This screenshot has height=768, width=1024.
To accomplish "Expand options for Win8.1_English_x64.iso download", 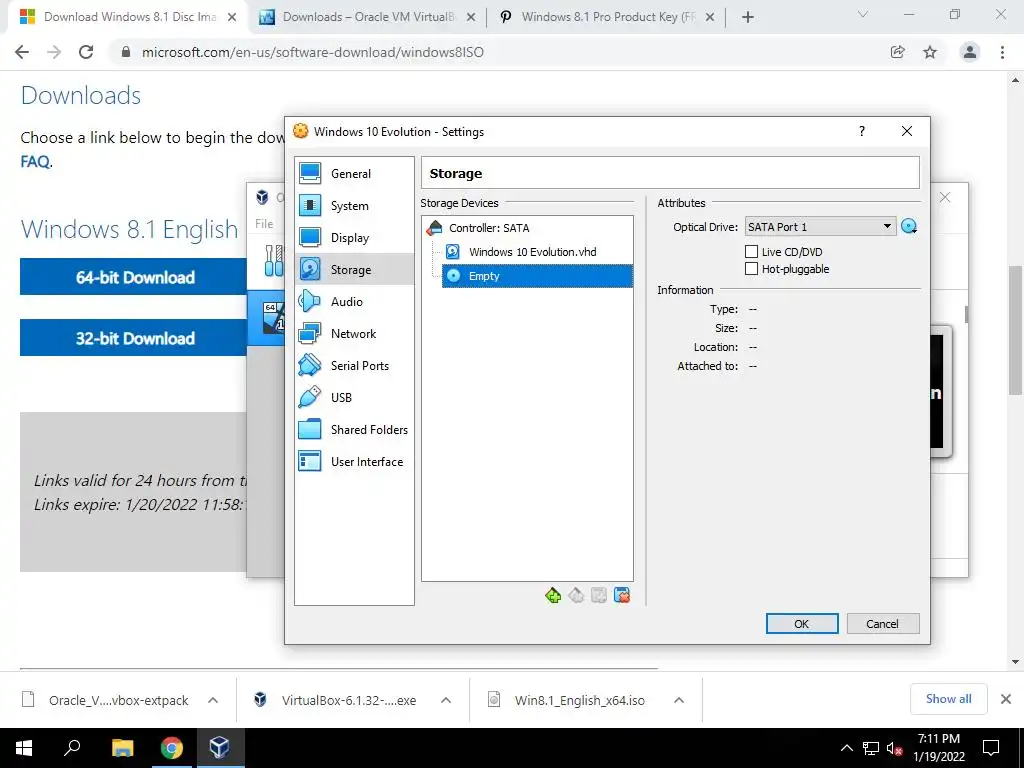I will (679, 700).
